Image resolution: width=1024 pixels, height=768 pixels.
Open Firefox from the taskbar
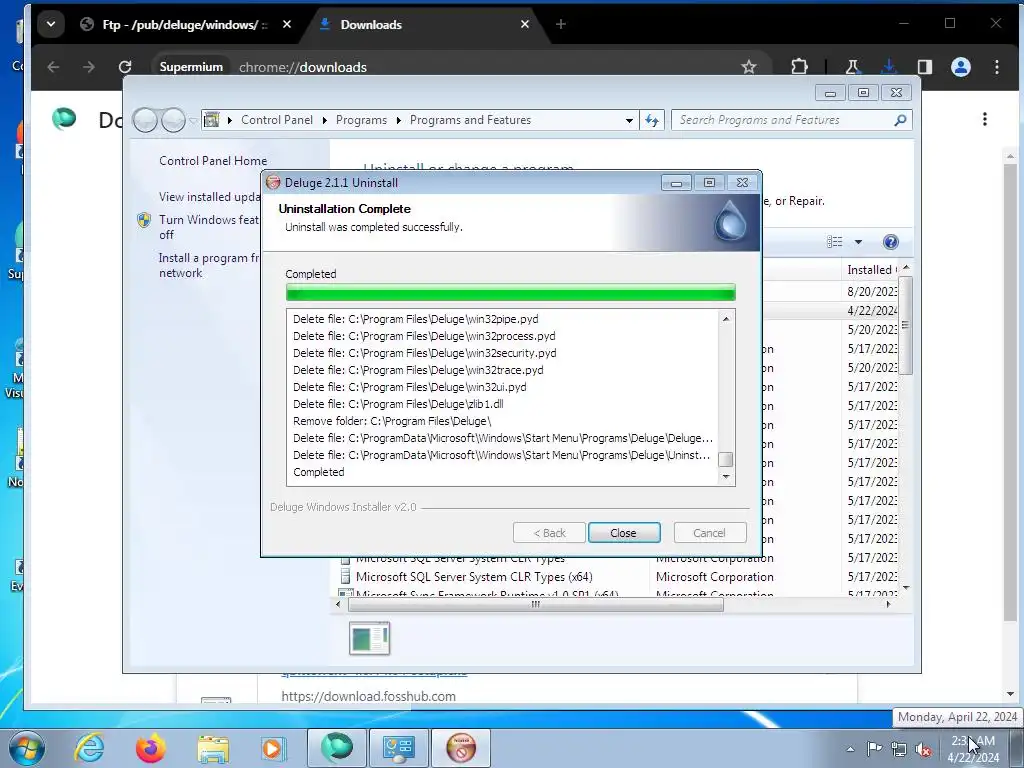coord(151,748)
